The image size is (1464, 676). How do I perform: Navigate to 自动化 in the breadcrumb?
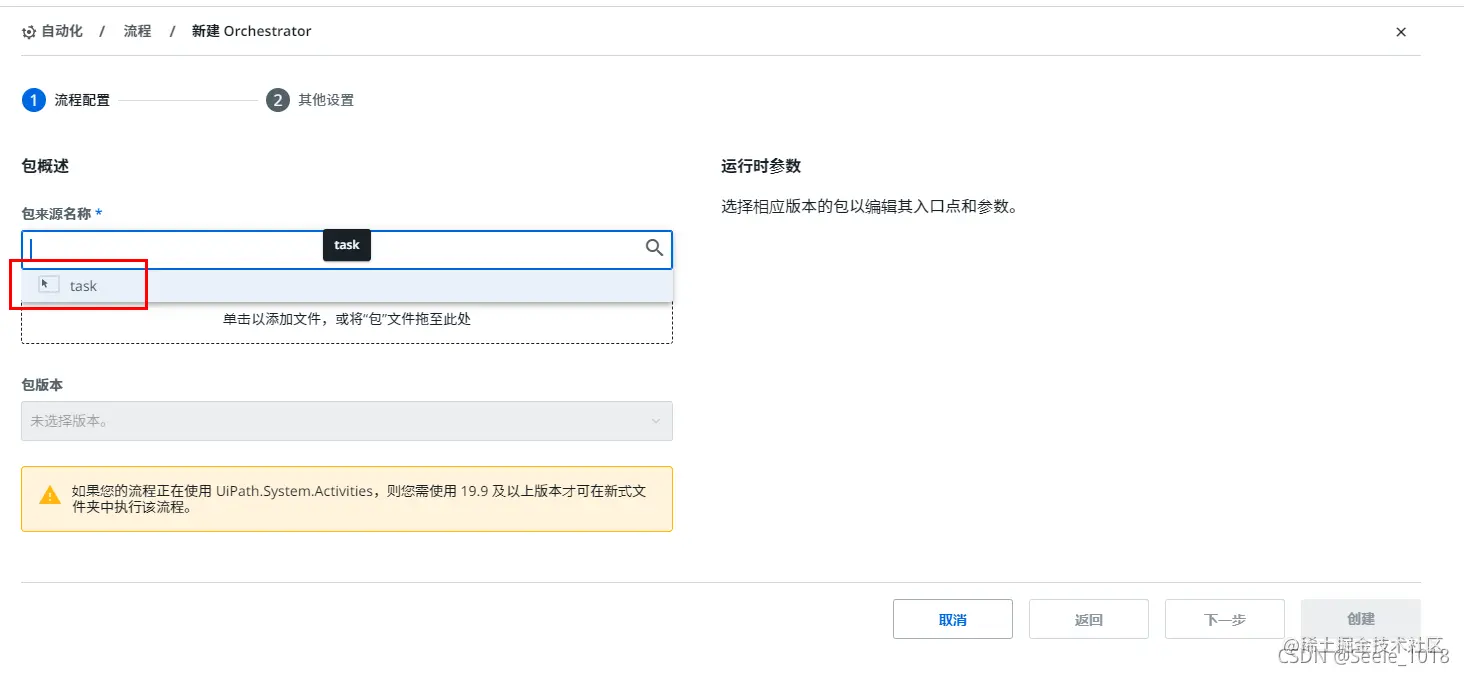click(x=61, y=31)
